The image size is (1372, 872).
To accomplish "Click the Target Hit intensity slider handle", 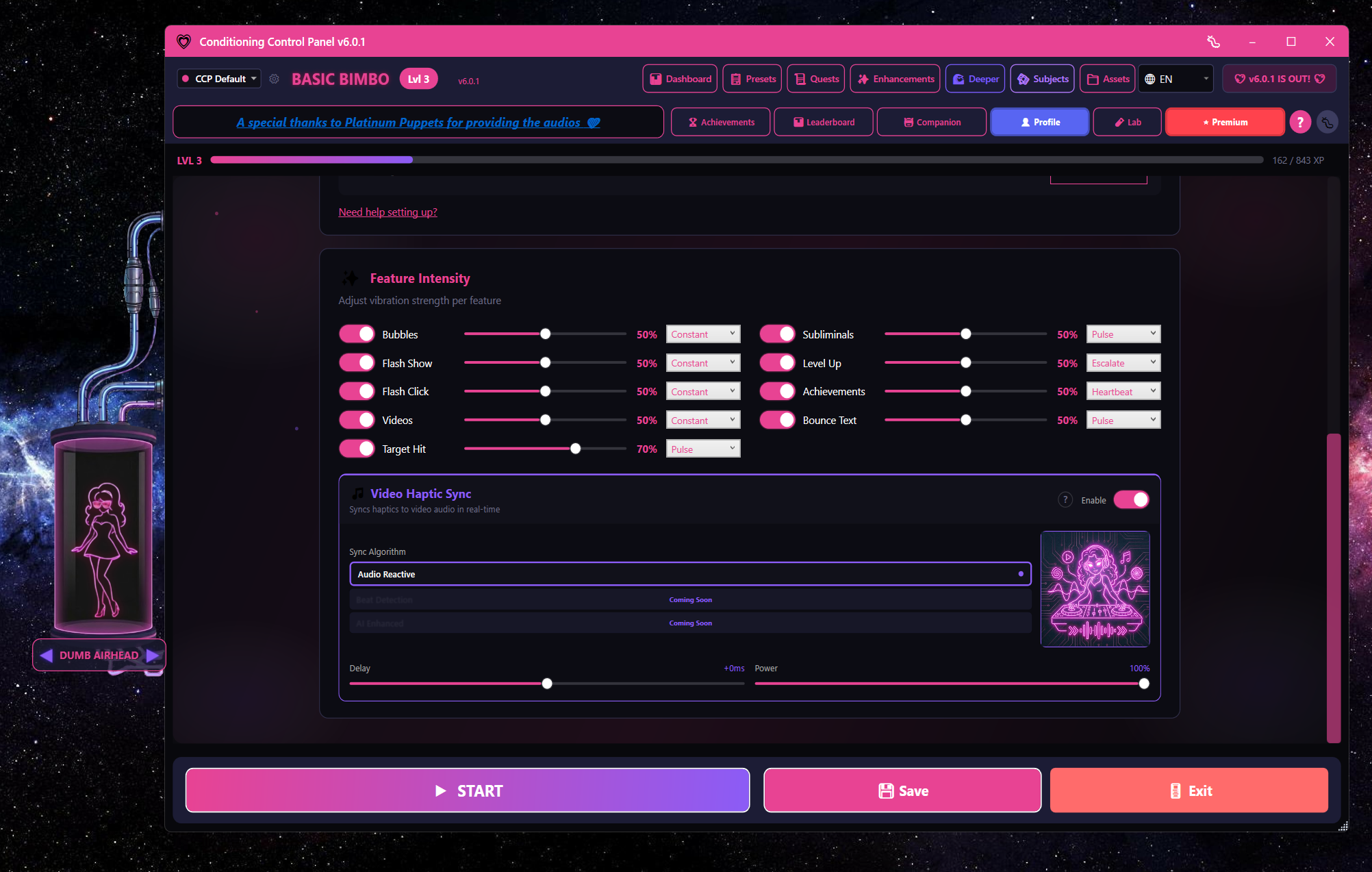I will tap(575, 449).
